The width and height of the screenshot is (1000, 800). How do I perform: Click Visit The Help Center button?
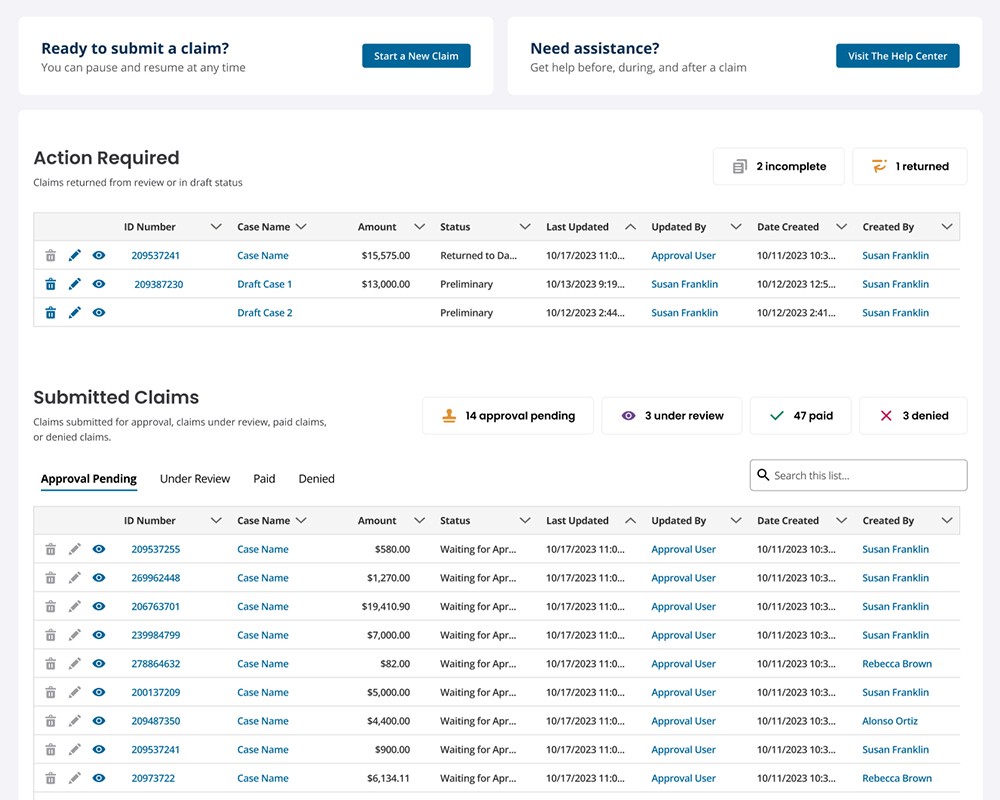tap(897, 56)
